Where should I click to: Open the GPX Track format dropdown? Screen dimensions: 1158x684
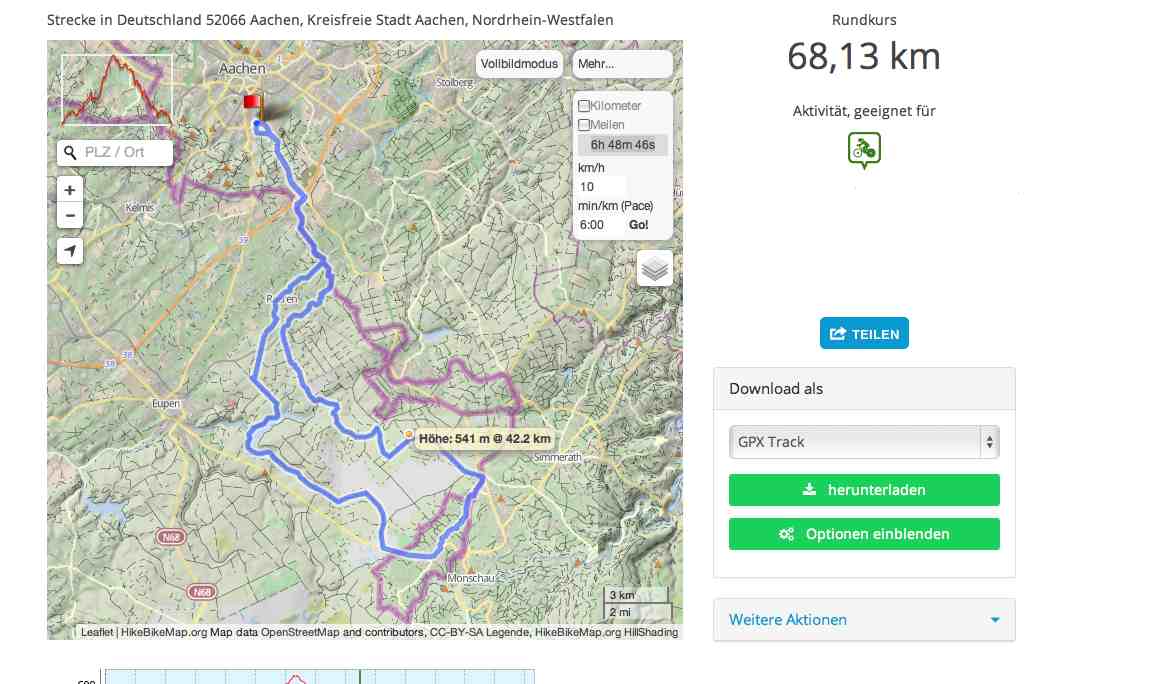tap(864, 441)
